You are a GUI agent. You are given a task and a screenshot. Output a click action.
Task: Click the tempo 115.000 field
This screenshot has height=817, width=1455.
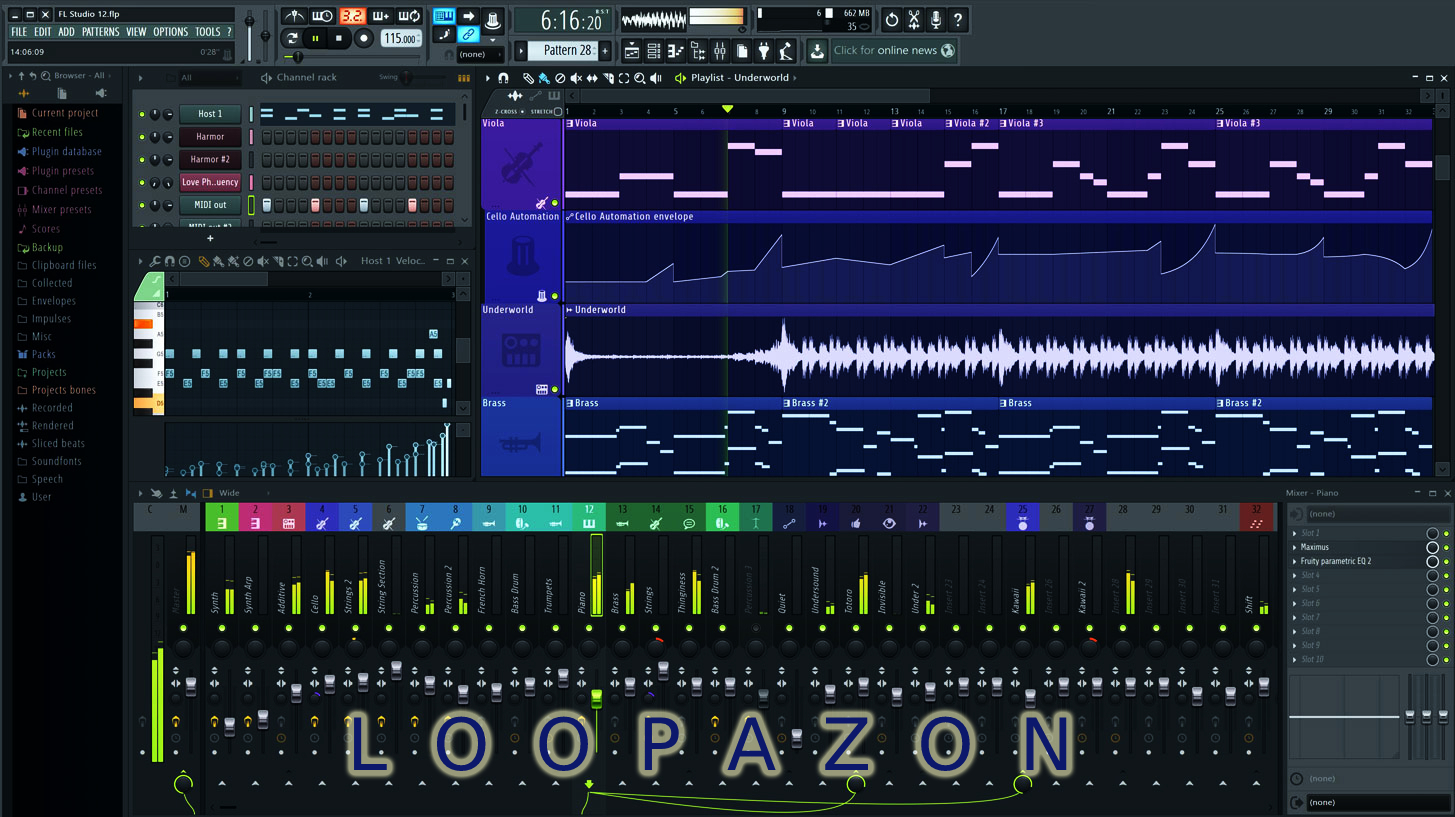400,39
